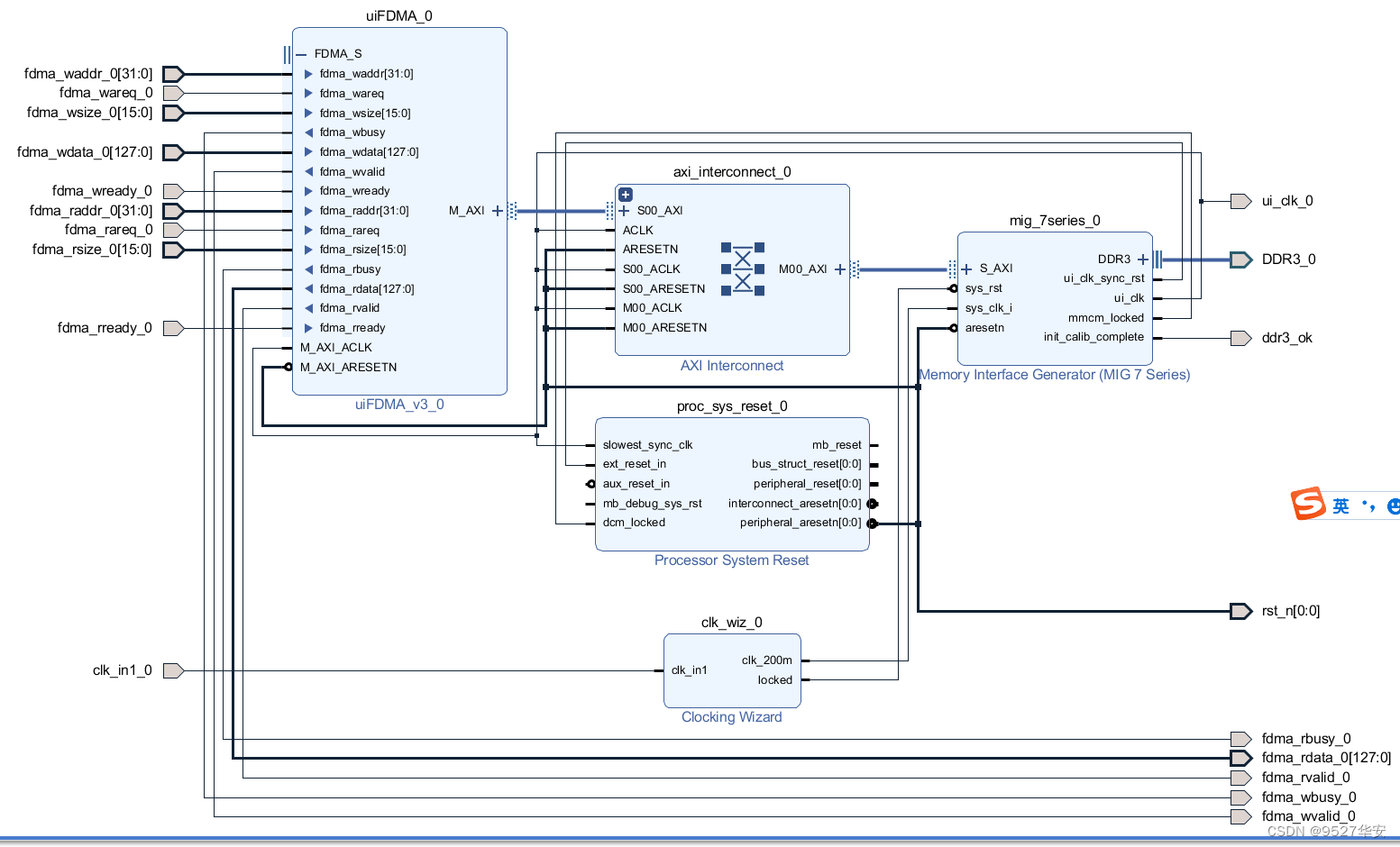Expand the DDR3 interface on mig_7series_0
Image resolution: width=1400 pixels, height=847 pixels.
(x=1142, y=259)
